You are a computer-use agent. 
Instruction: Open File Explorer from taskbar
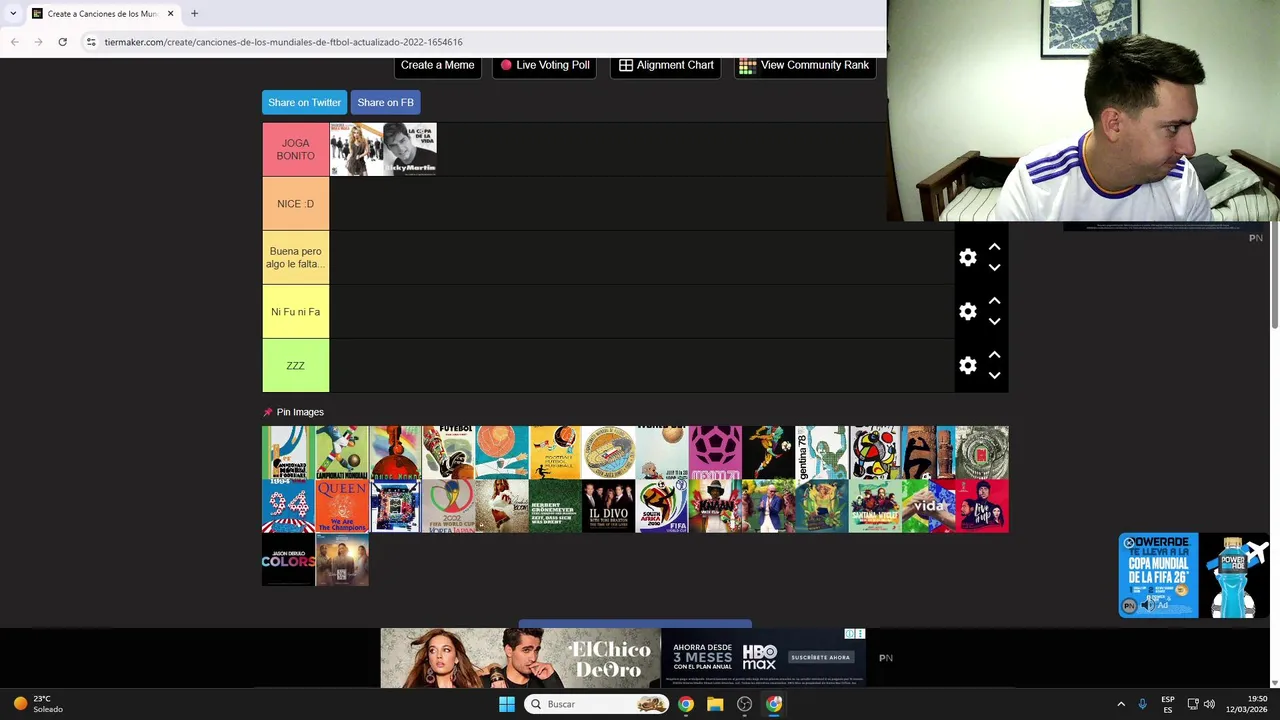715,704
